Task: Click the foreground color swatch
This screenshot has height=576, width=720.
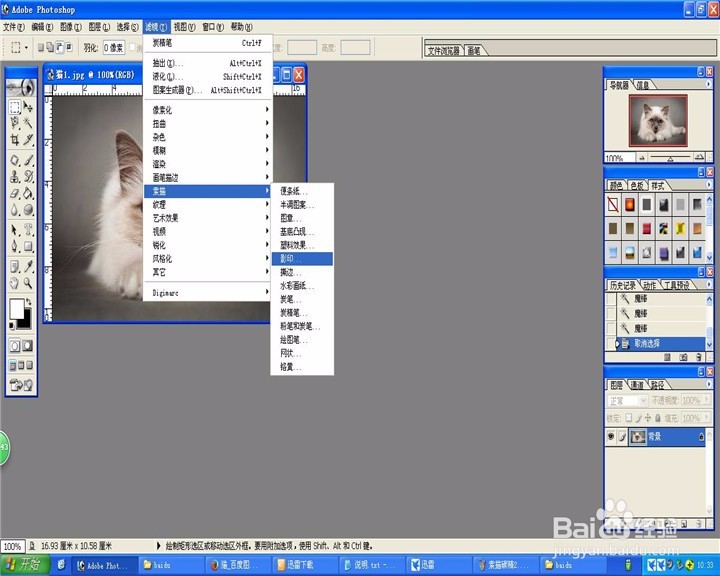Action: point(17,308)
